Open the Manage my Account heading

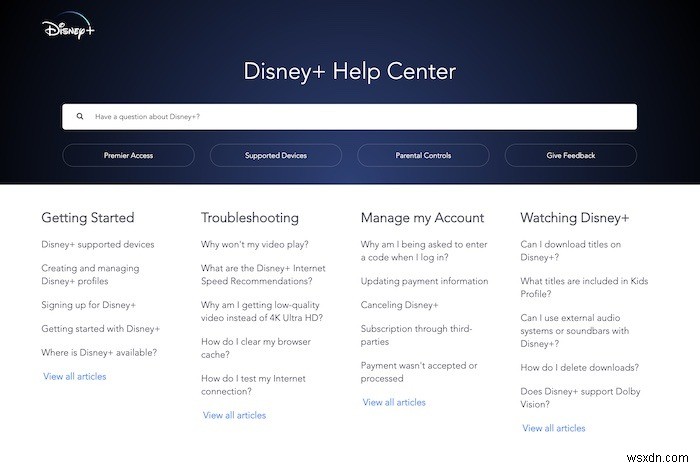(422, 218)
